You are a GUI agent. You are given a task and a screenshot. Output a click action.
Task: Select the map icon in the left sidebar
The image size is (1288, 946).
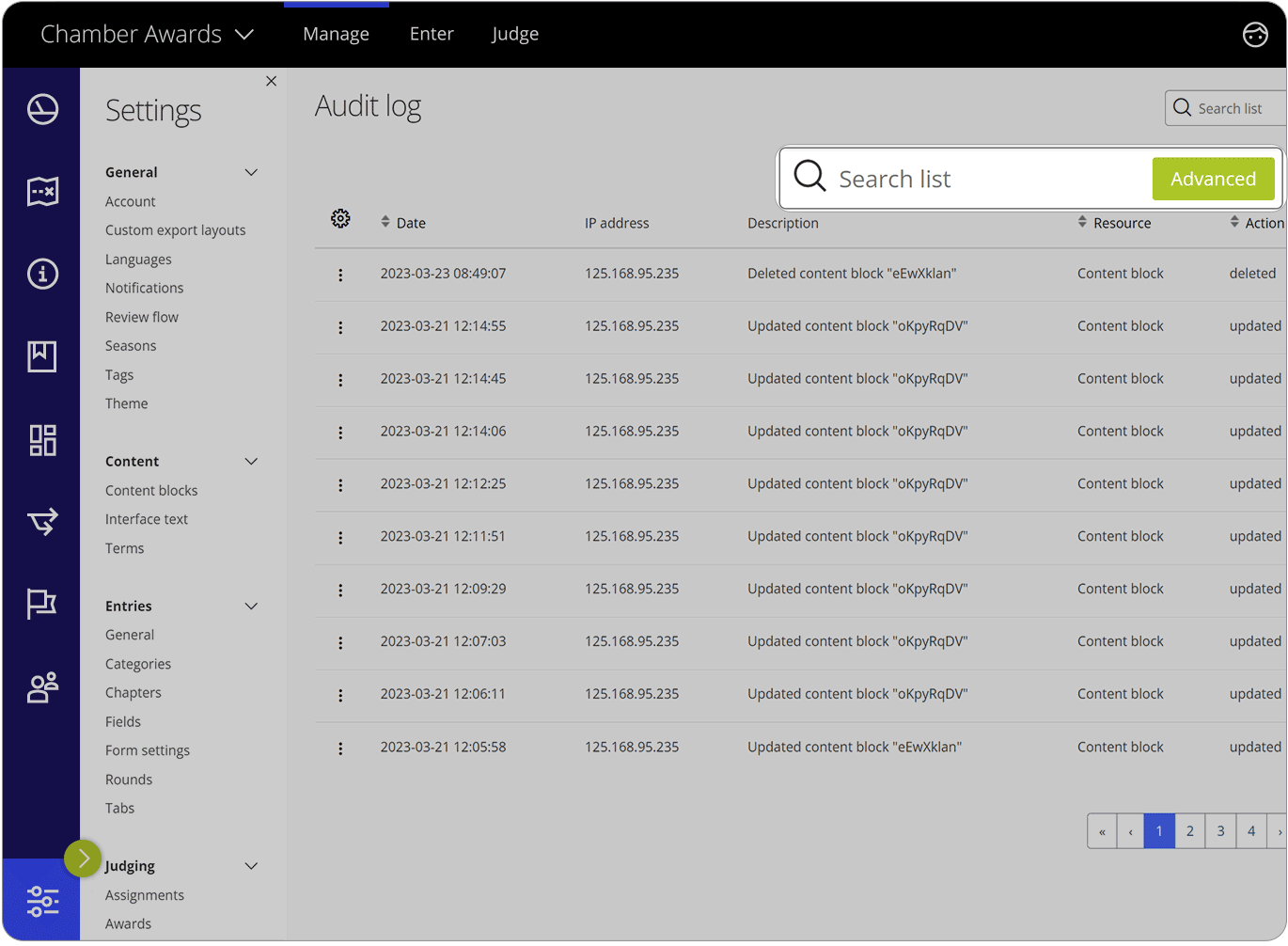click(x=41, y=191)
